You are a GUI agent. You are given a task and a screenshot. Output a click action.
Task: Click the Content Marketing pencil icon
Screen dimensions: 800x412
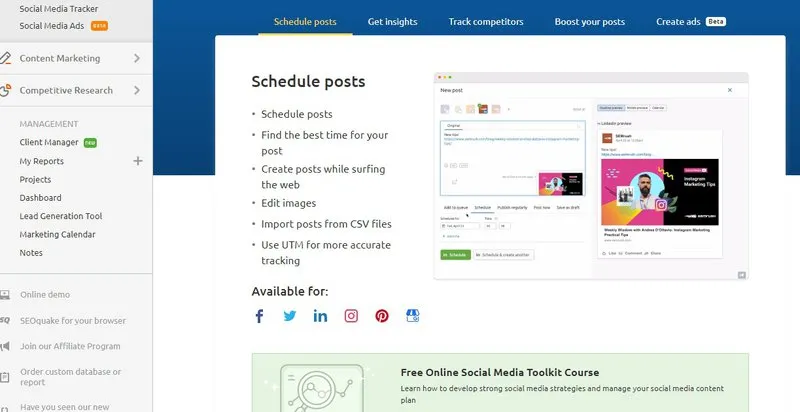(5, 58)
